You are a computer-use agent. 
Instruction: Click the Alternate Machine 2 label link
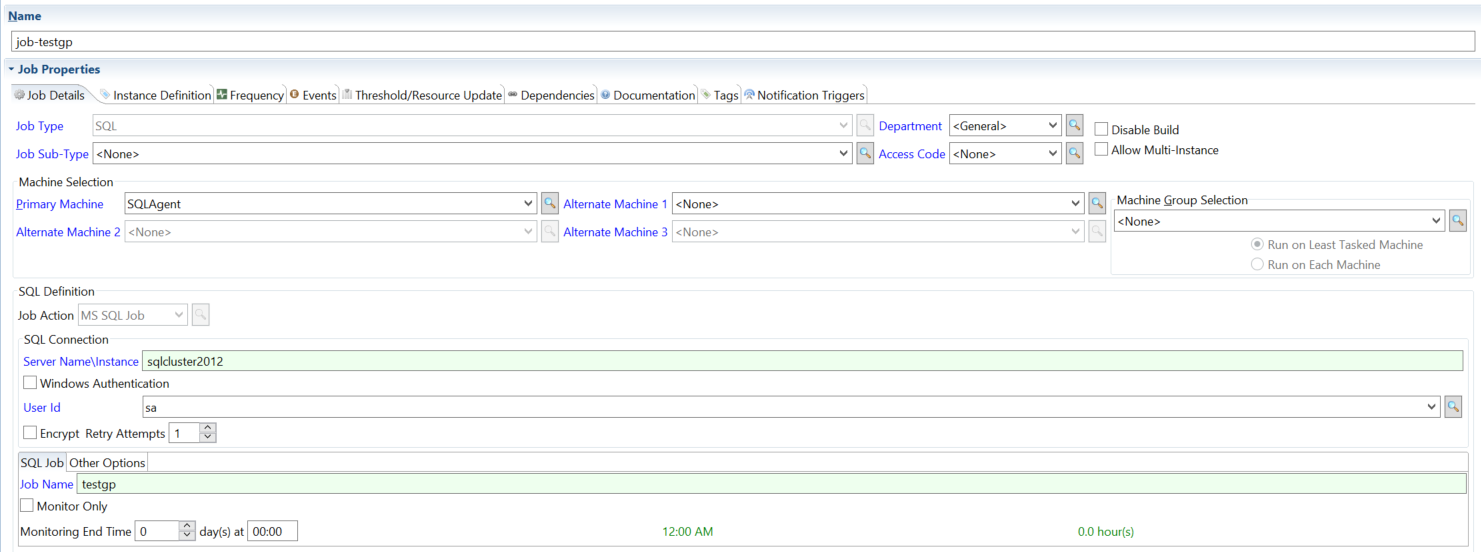click(68, 232)
